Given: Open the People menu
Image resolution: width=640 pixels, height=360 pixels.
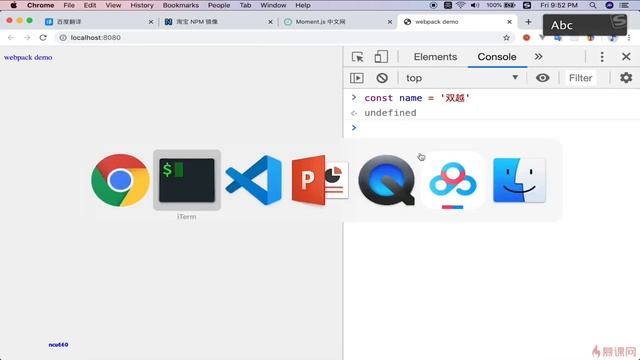Looking at the screenshot, I should 219,5.
